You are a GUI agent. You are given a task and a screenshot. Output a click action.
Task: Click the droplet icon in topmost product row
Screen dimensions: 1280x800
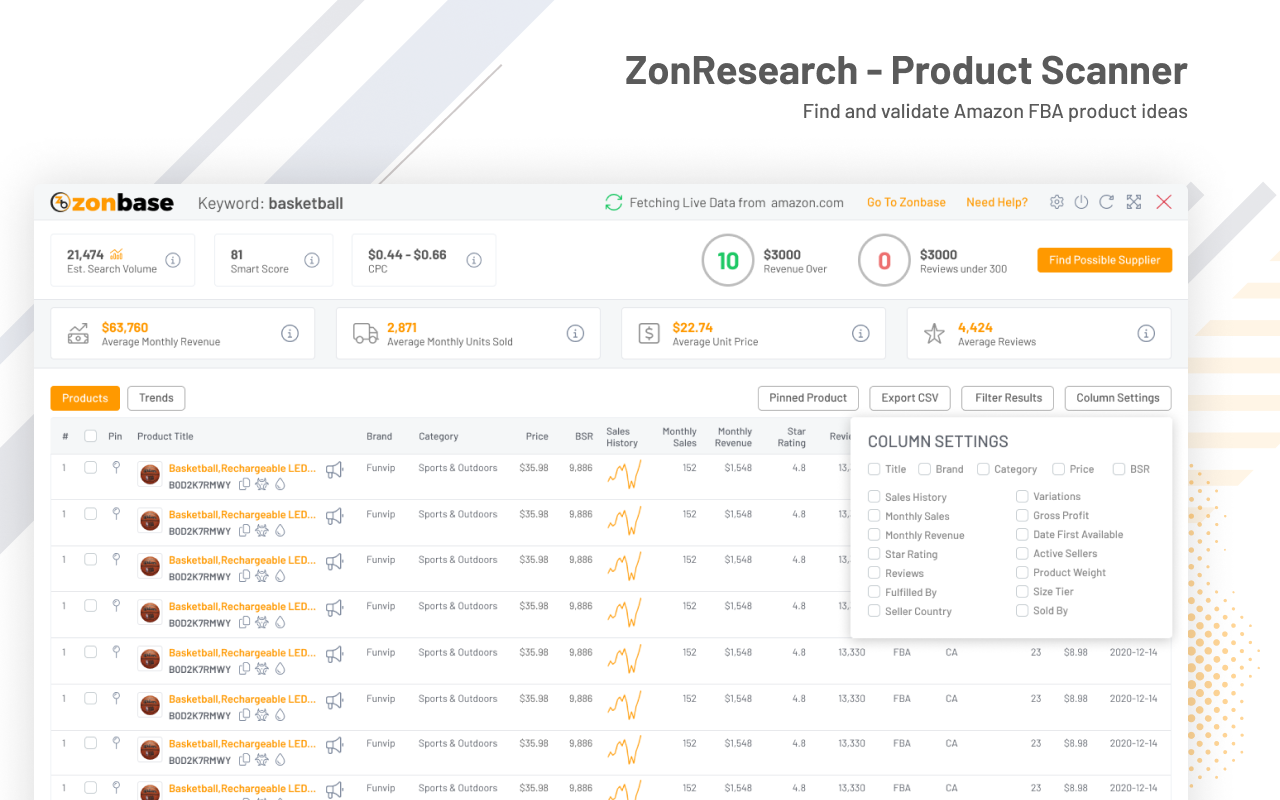(x=280, y=484)
